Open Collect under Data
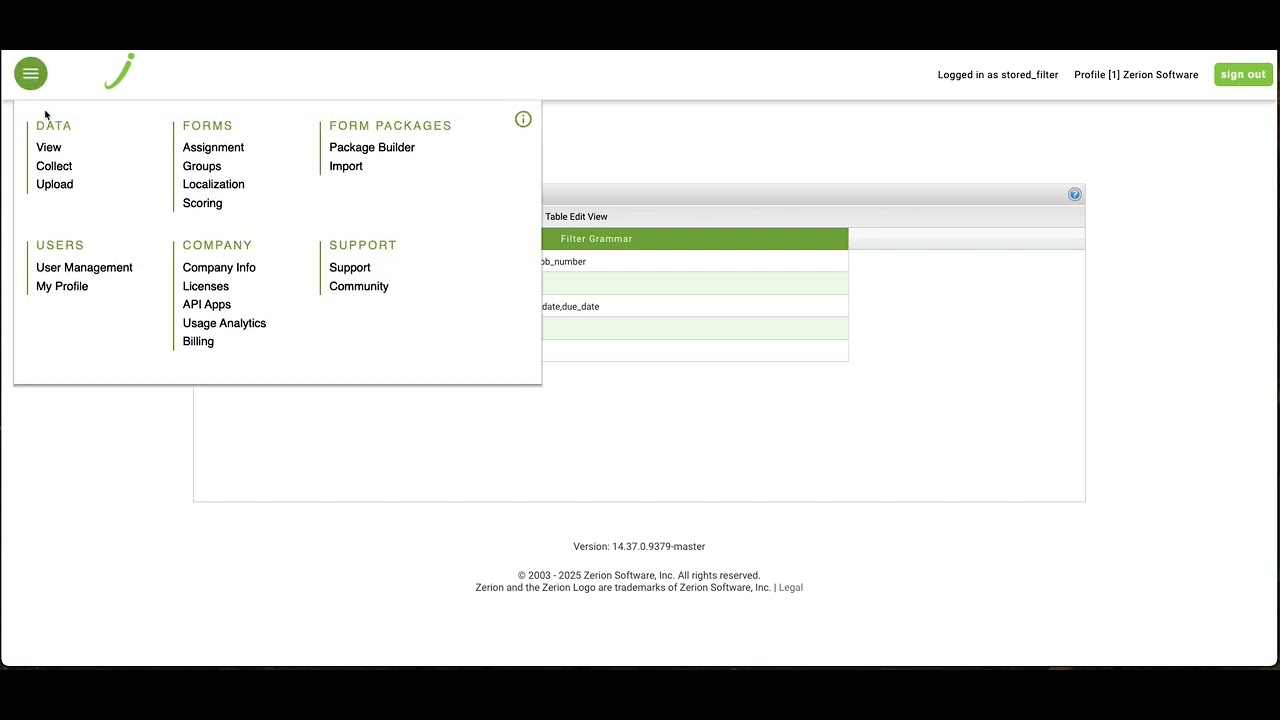The image size is (1280, 720). pos(54,166)
